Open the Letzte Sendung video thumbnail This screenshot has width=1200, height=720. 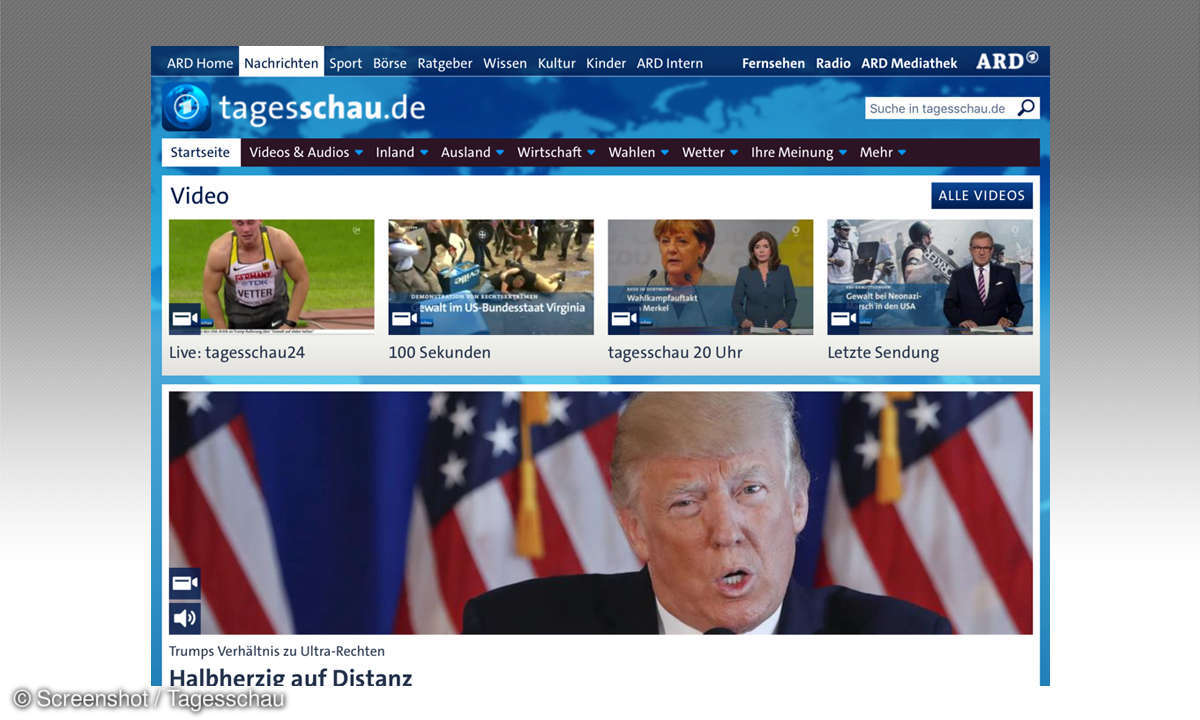click(x=930, y=277)
